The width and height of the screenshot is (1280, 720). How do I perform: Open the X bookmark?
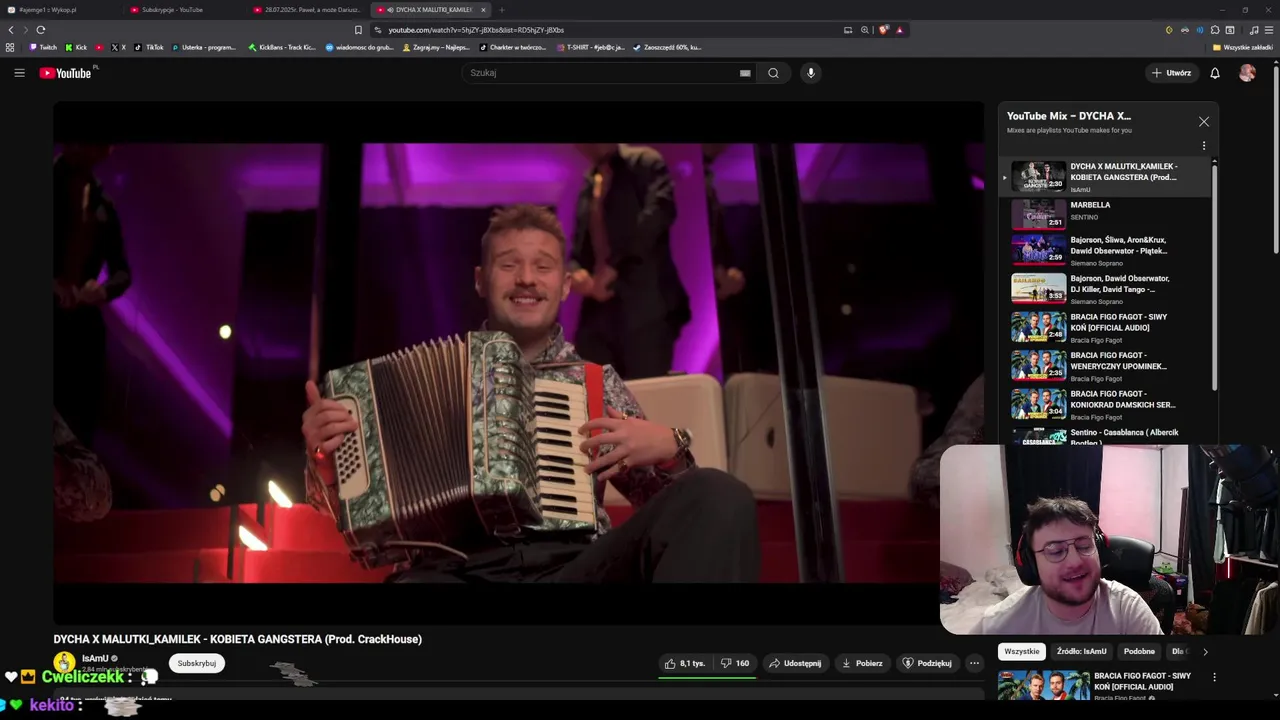coord(118,47)
